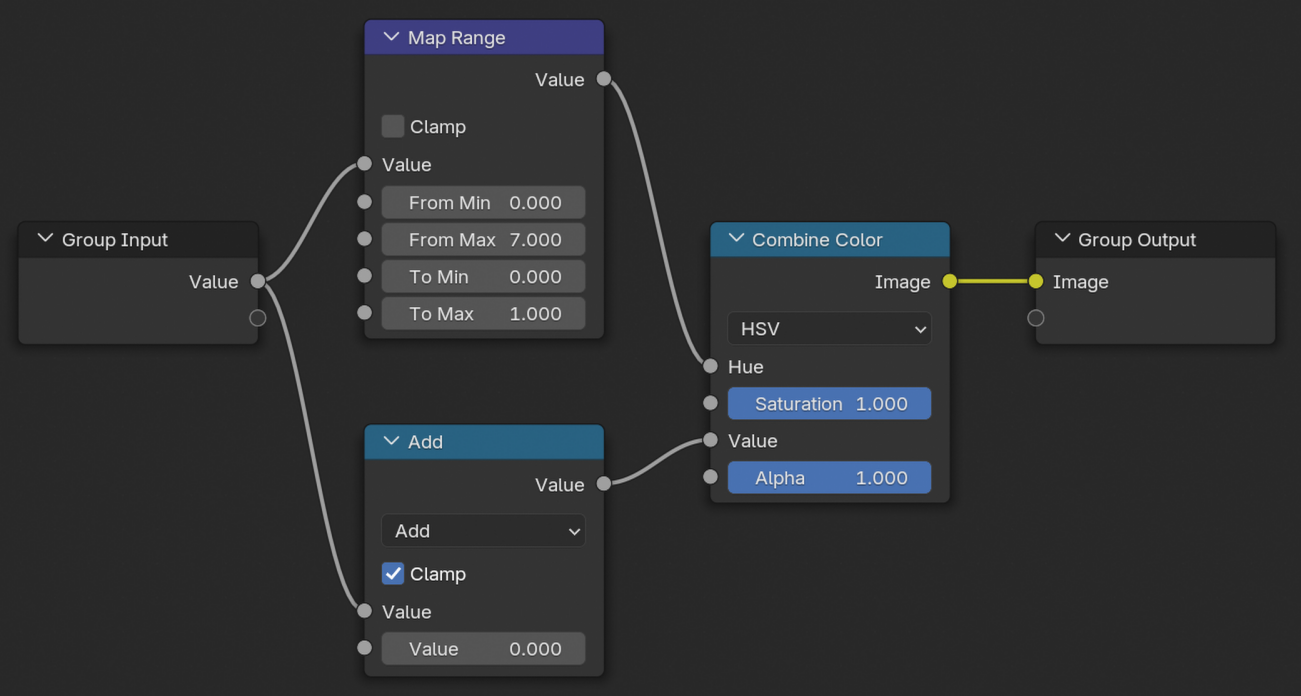Click Group Input's Value output socket
Viewport: 1301px width, 696px height.
257,282
